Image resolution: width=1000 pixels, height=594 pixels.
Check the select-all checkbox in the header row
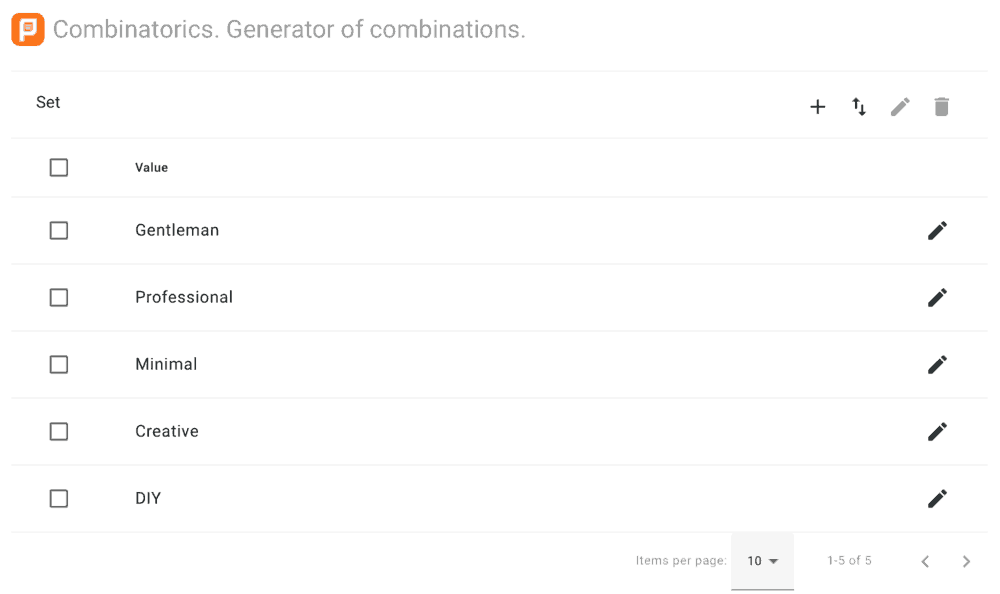(x=58, y=167)
